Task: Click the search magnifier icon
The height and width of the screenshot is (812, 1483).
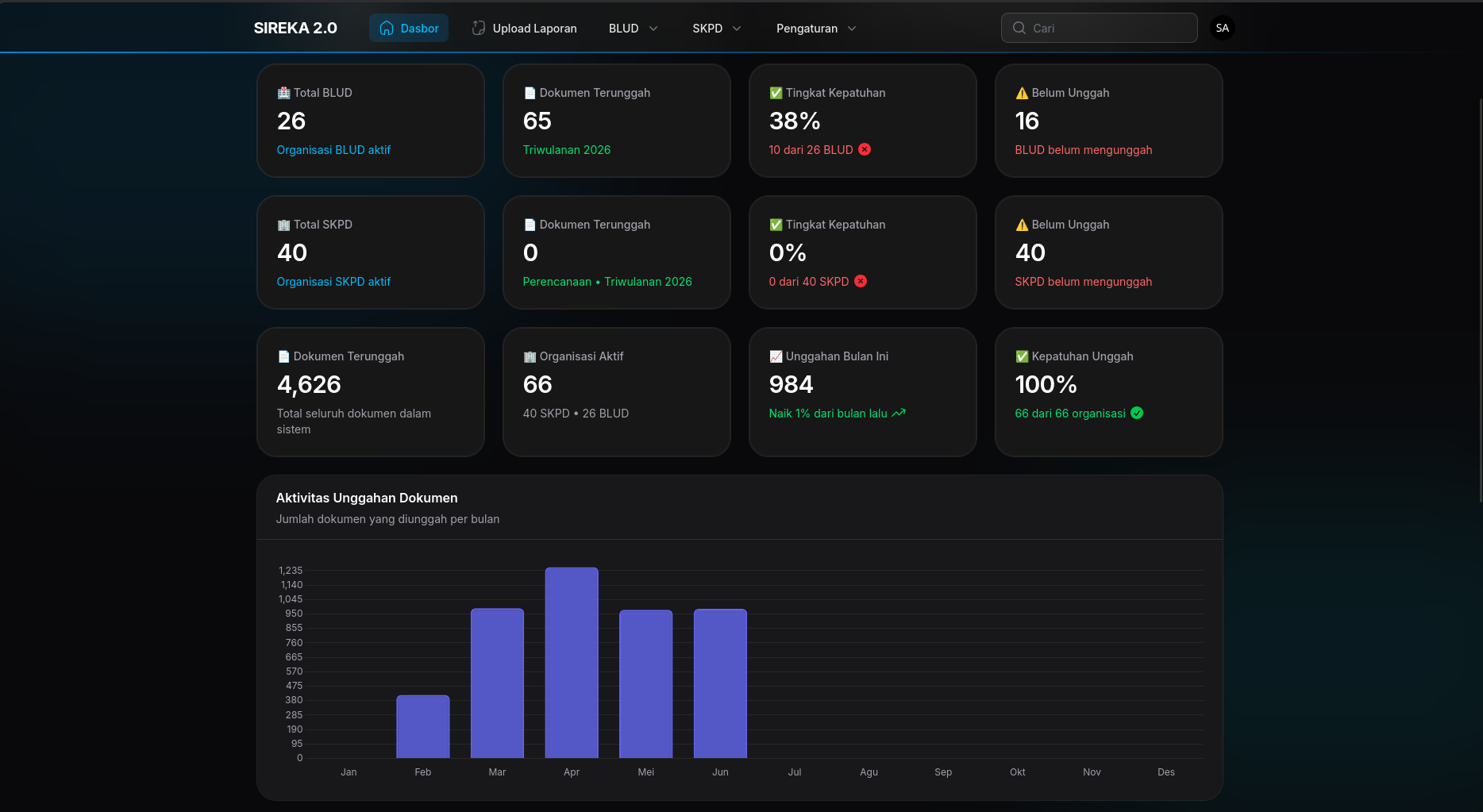Action: [1019, 28]
